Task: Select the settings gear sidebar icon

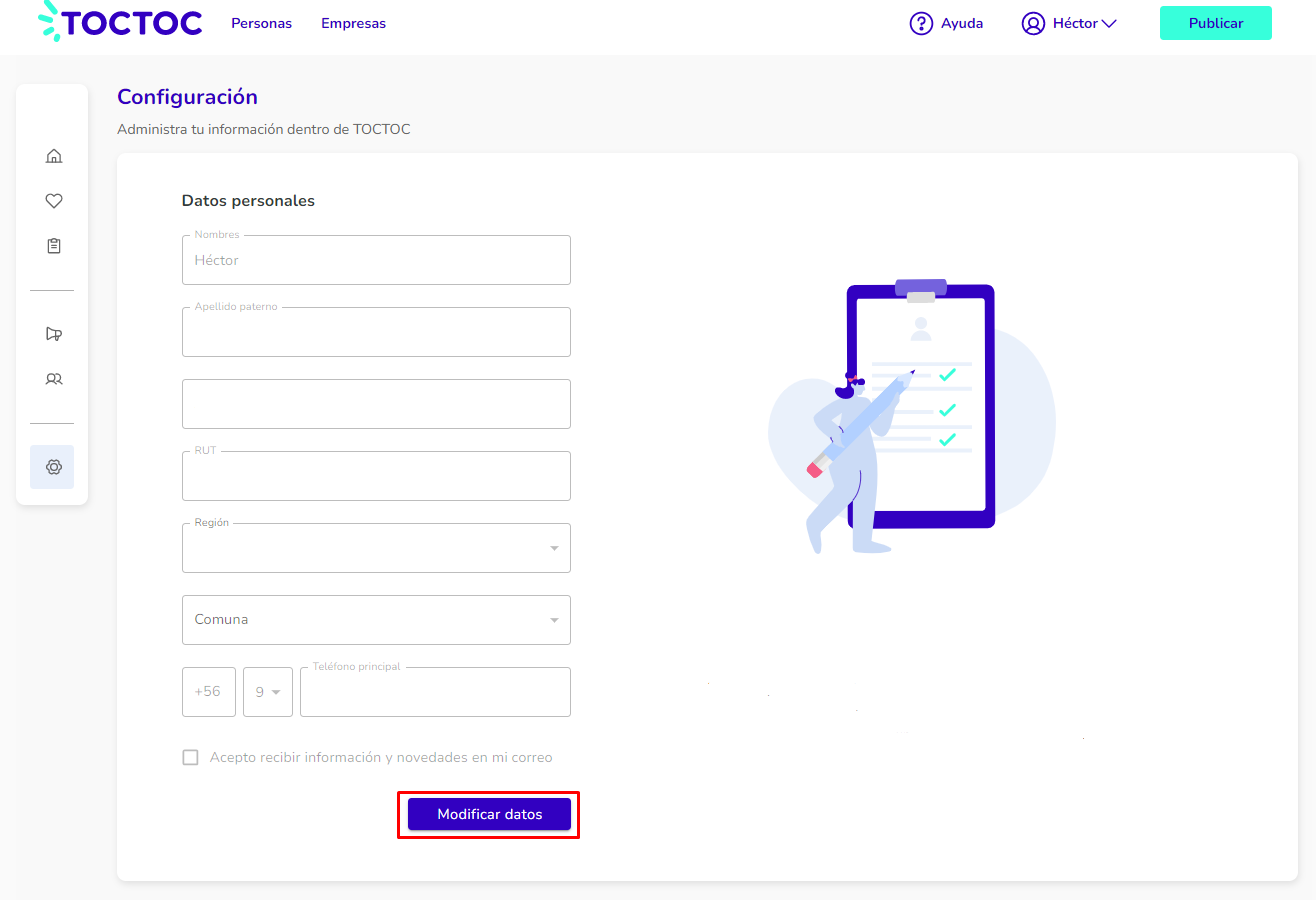Action: [52, 467]
